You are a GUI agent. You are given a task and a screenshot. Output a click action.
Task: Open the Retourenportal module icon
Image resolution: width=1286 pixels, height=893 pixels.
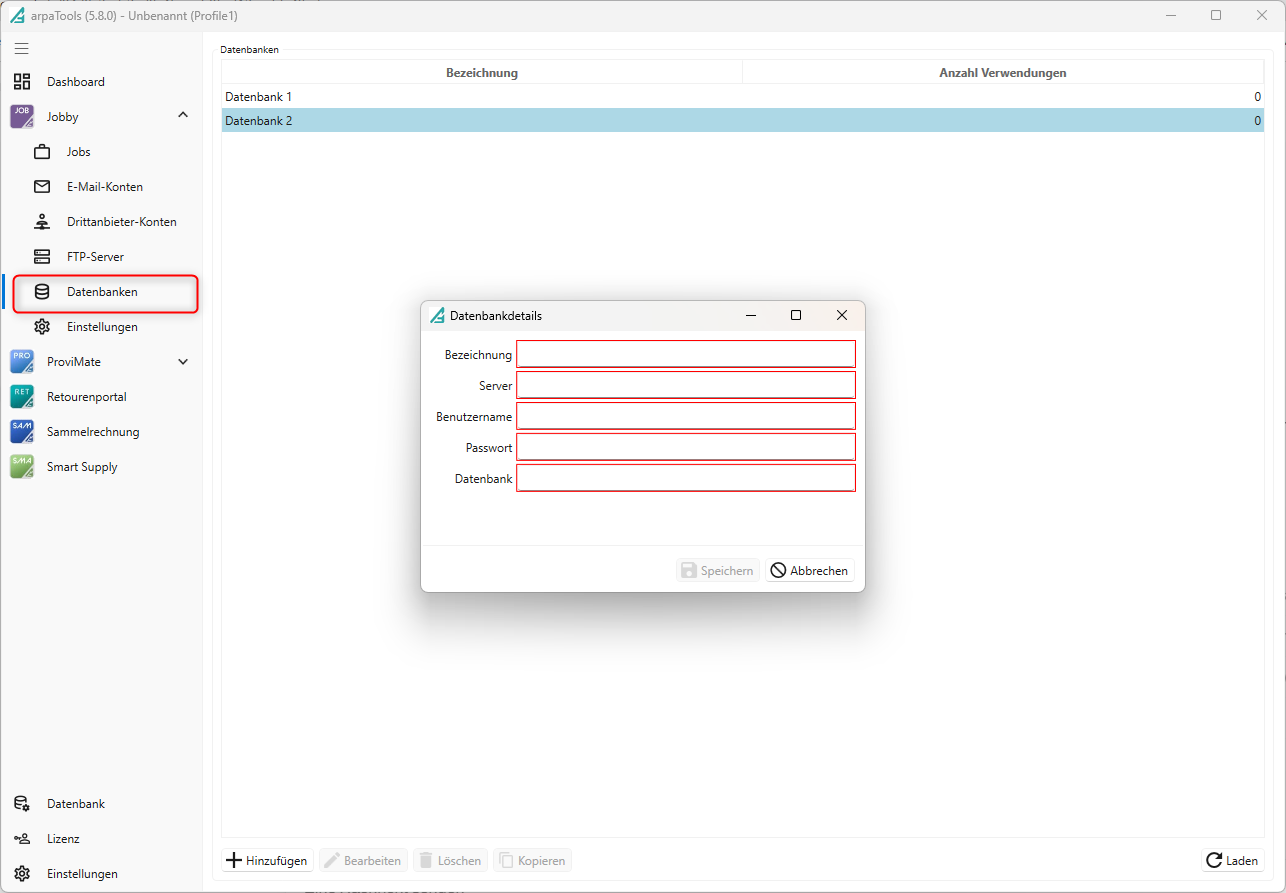tap(22, 397)
